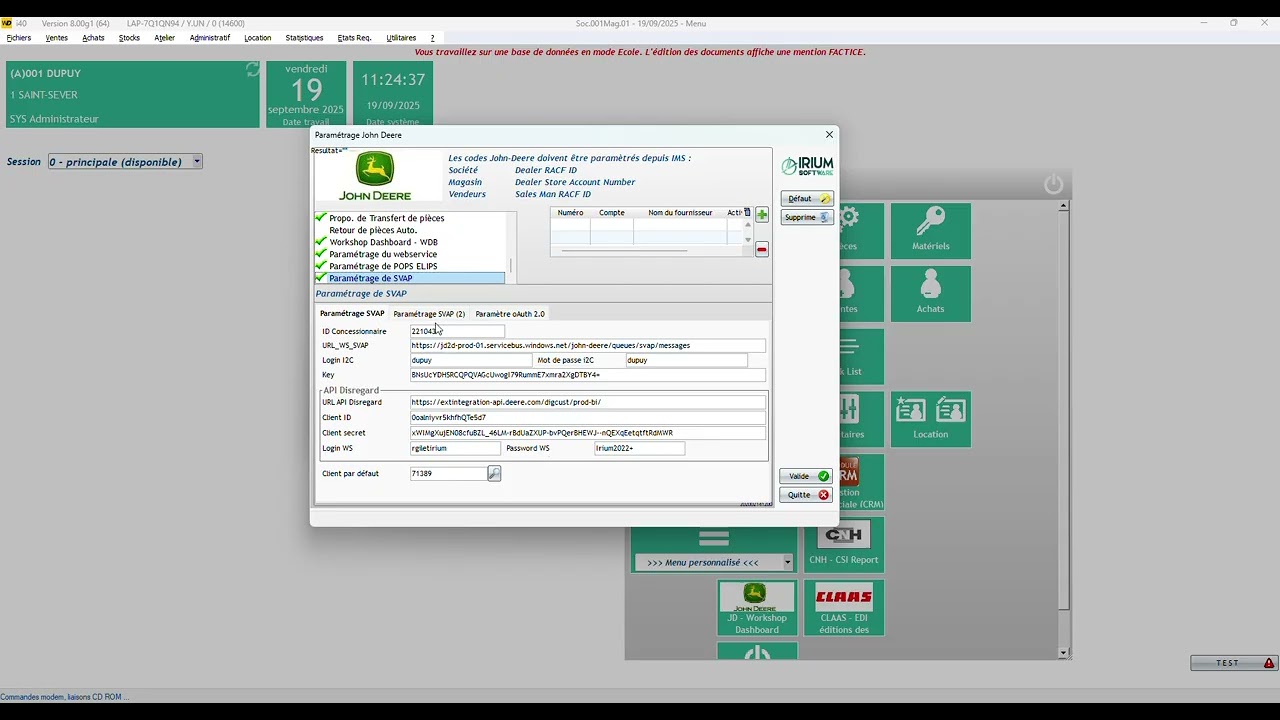
Task: Click the refresh icon on DUPUY panel
Action: (253, 70)
